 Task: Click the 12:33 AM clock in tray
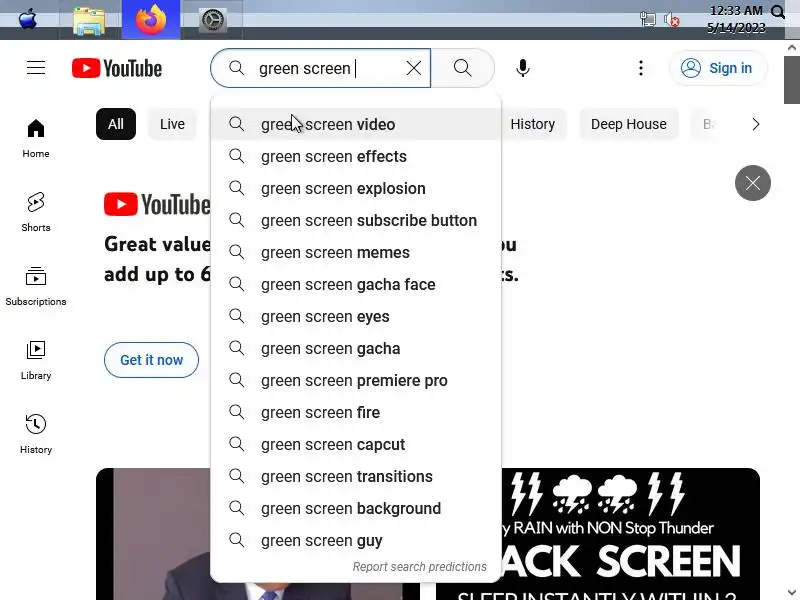click(736, 11)
